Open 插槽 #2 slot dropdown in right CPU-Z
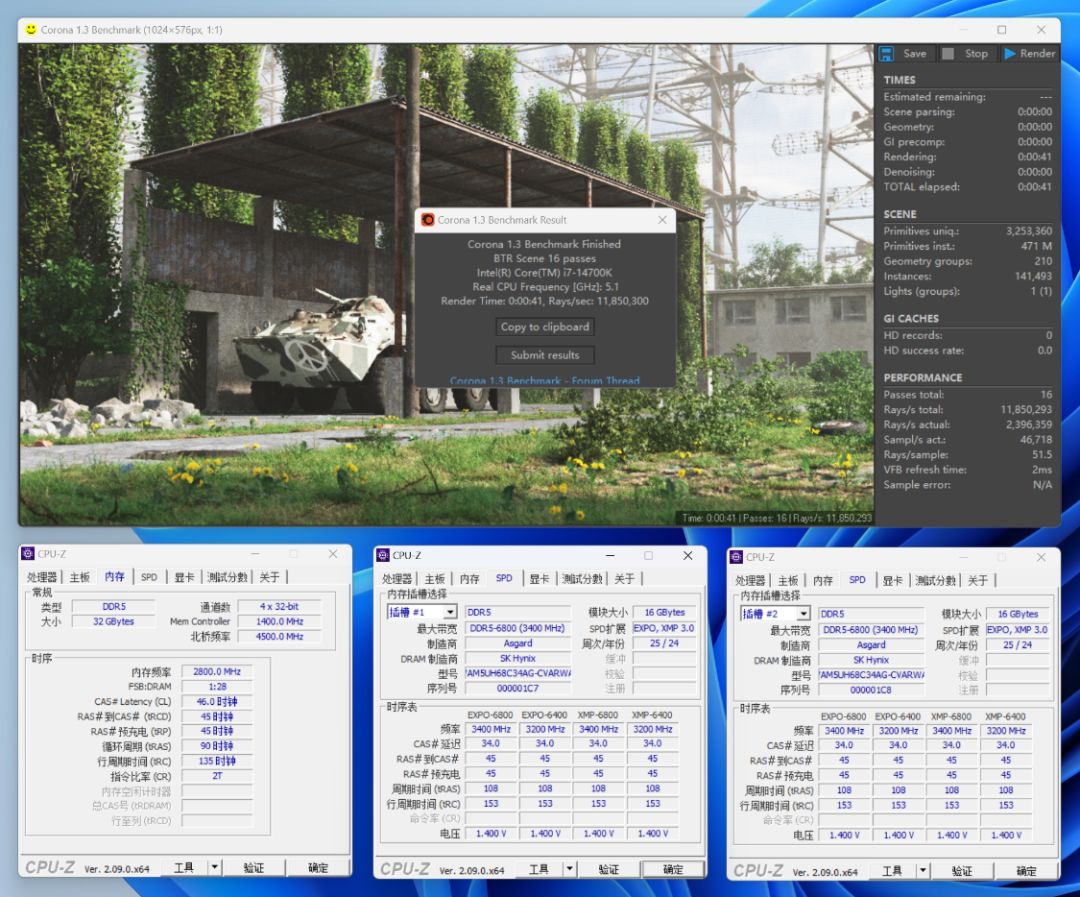Image resolution: width=1080 pixels, height=897 pixels. tap(803, 613)
